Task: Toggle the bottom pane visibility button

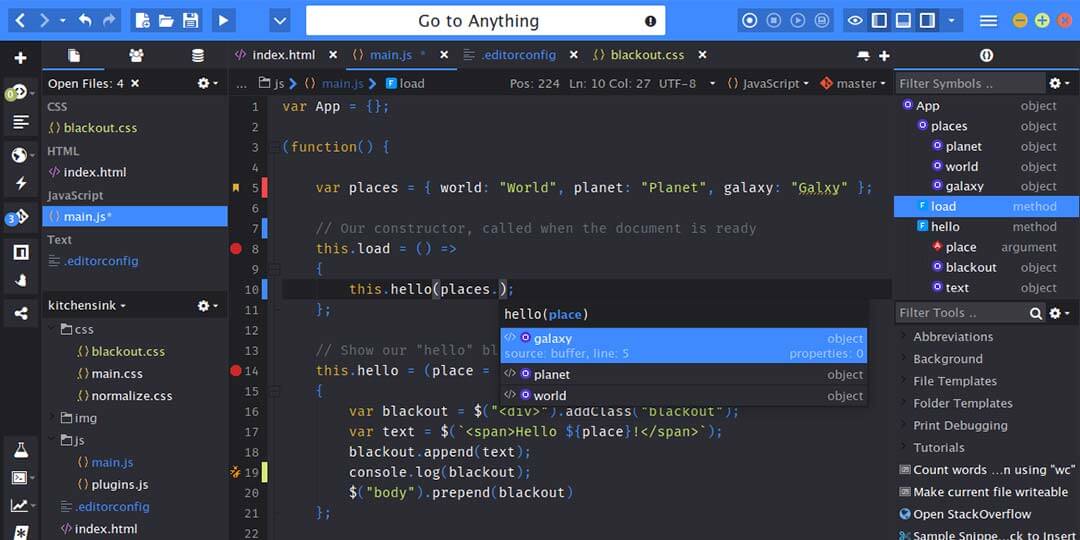Action: [903, 20]
